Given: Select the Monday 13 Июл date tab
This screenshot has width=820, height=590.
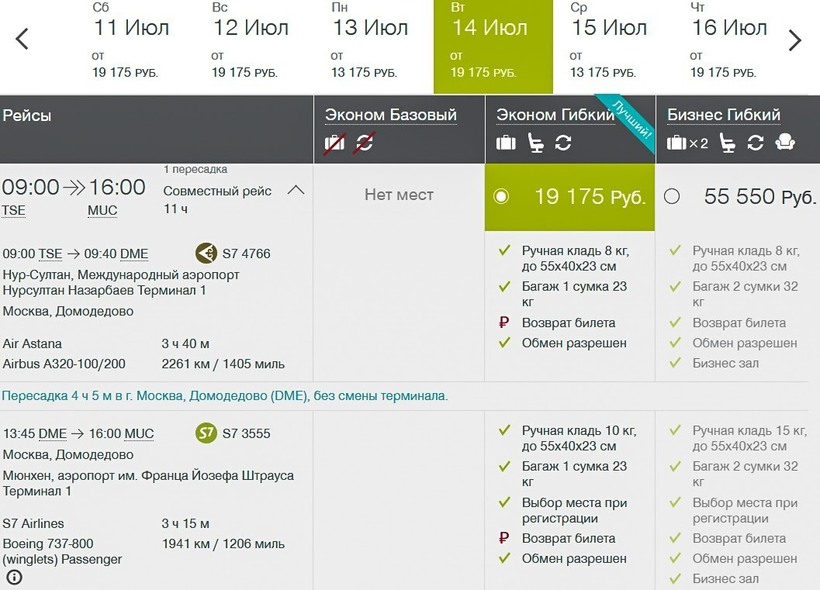Looking at the screenshot, I should [x=372, y=45].
